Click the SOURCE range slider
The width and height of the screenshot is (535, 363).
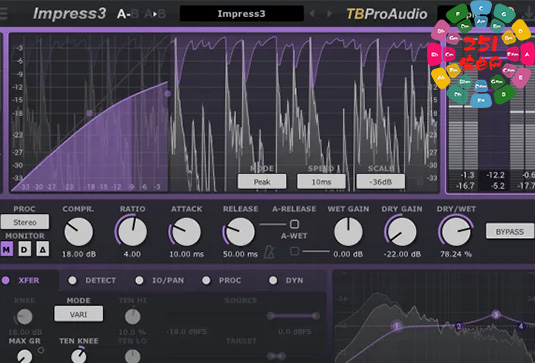(x=293, y=316)
